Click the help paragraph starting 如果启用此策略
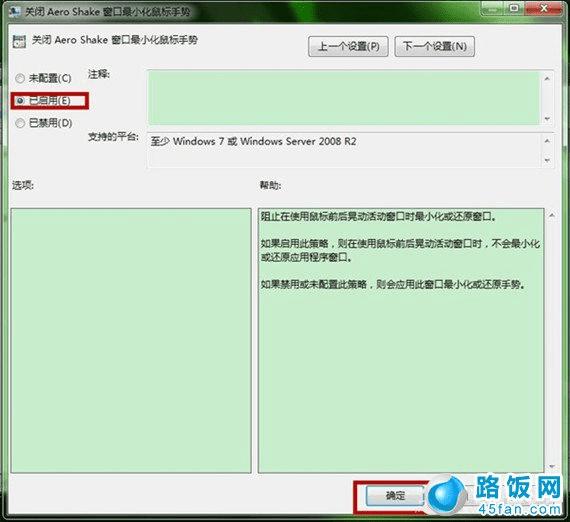Screen dimensions: 570x522 tap(400, 250)
